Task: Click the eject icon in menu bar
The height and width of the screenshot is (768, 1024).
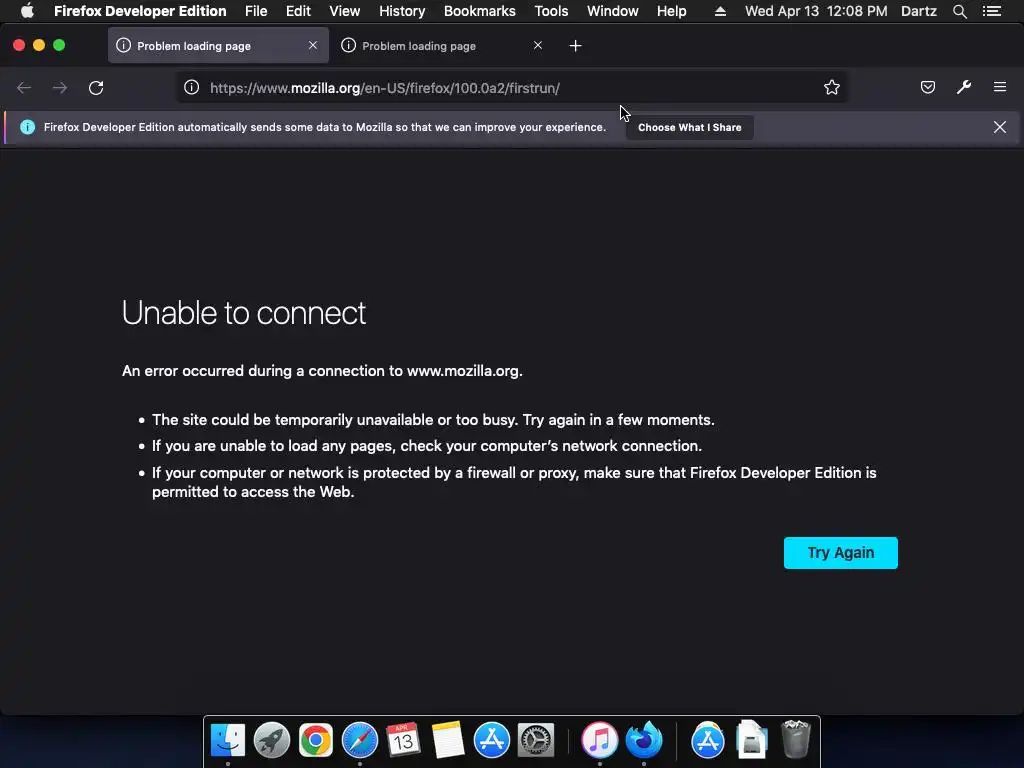Action: pyautogui.click(x=720, y=11)
